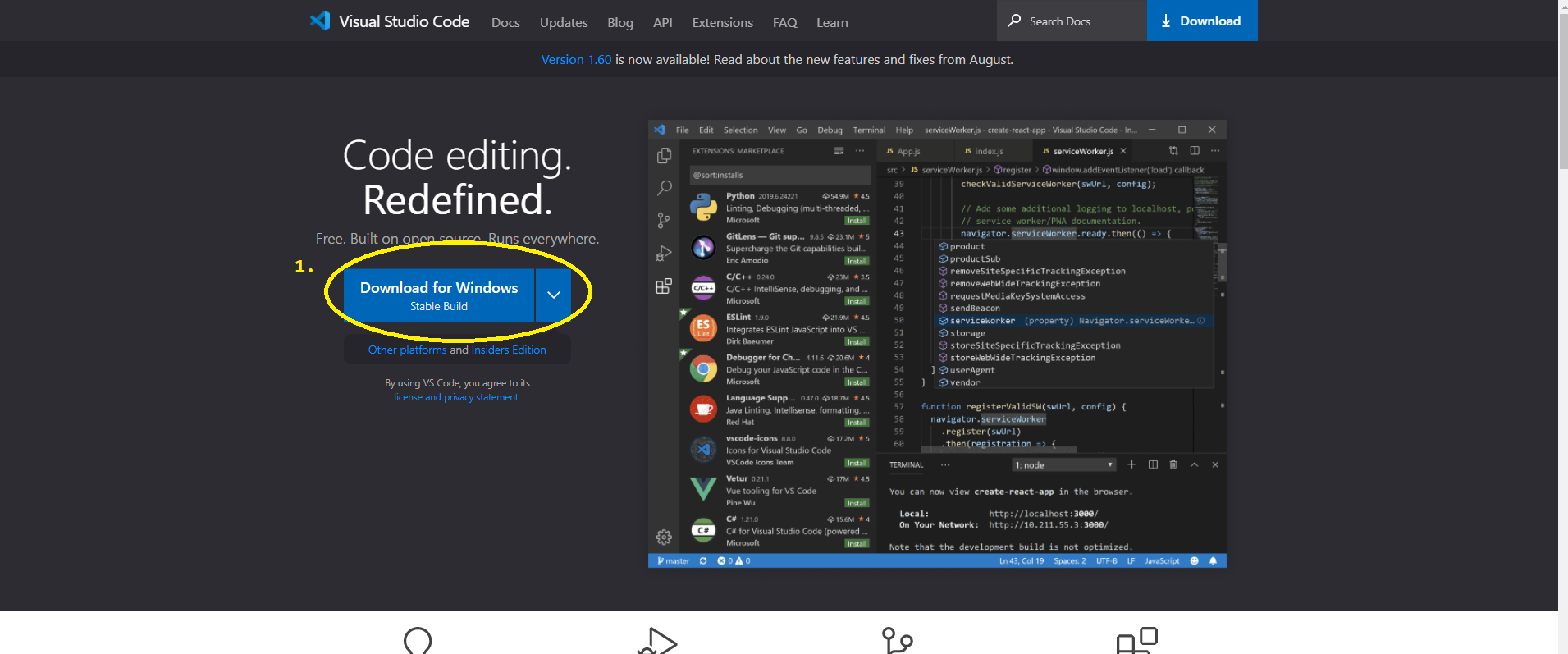Open Terminal menu in the editor screenshot
Image resolution: width=1568 pixels, height=654 pixels.
(869, 130)
